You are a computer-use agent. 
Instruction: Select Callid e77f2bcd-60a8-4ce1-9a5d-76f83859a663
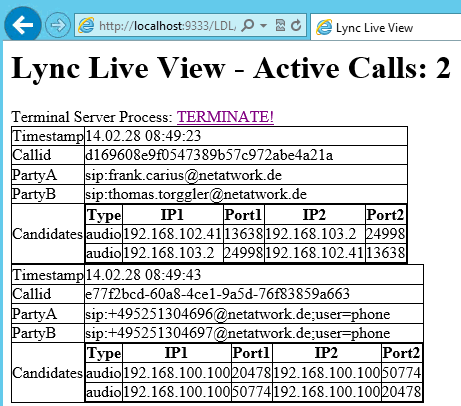point(218,294)
